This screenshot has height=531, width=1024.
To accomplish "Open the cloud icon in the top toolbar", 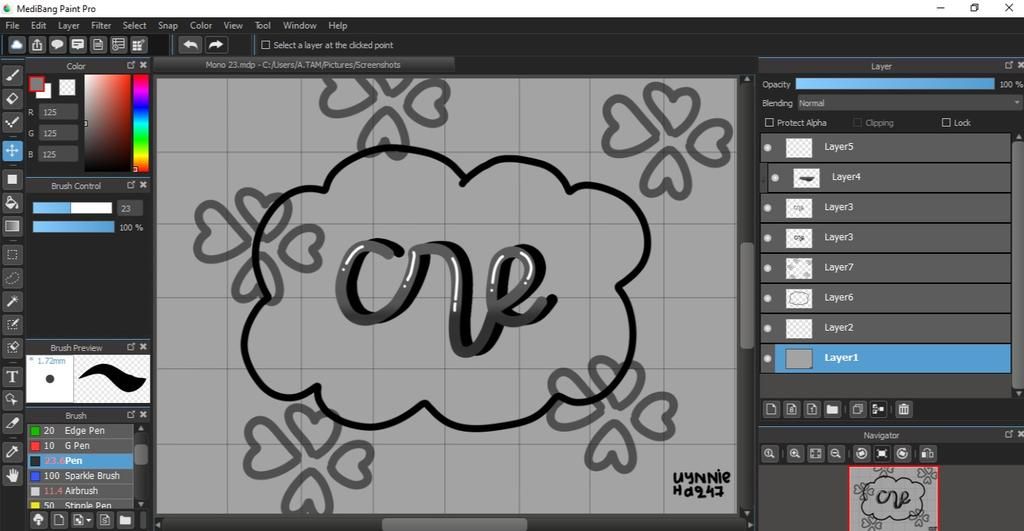I will [16, 44].
